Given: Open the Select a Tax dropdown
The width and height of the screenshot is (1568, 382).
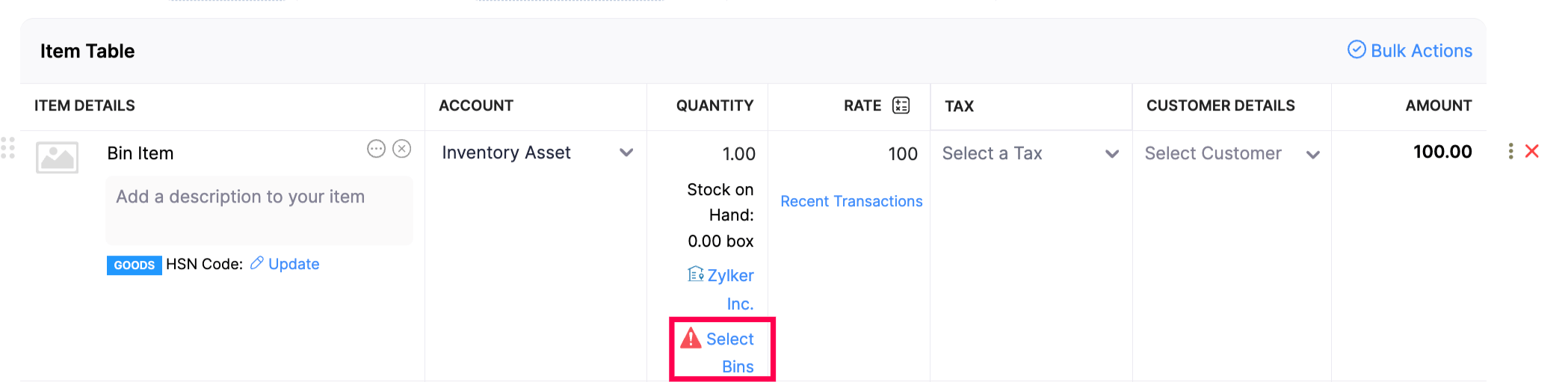Looking at the screenshot, I should [1111, 154].
